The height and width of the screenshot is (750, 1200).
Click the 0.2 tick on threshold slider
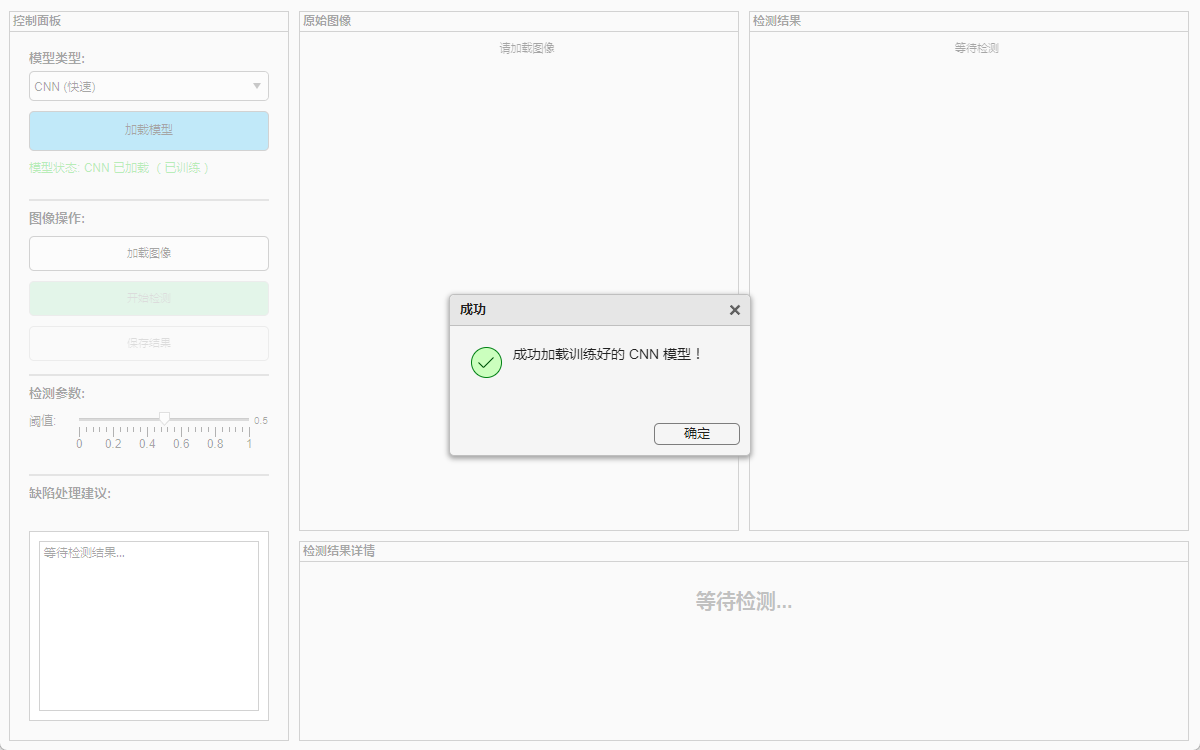coord(113,432)
